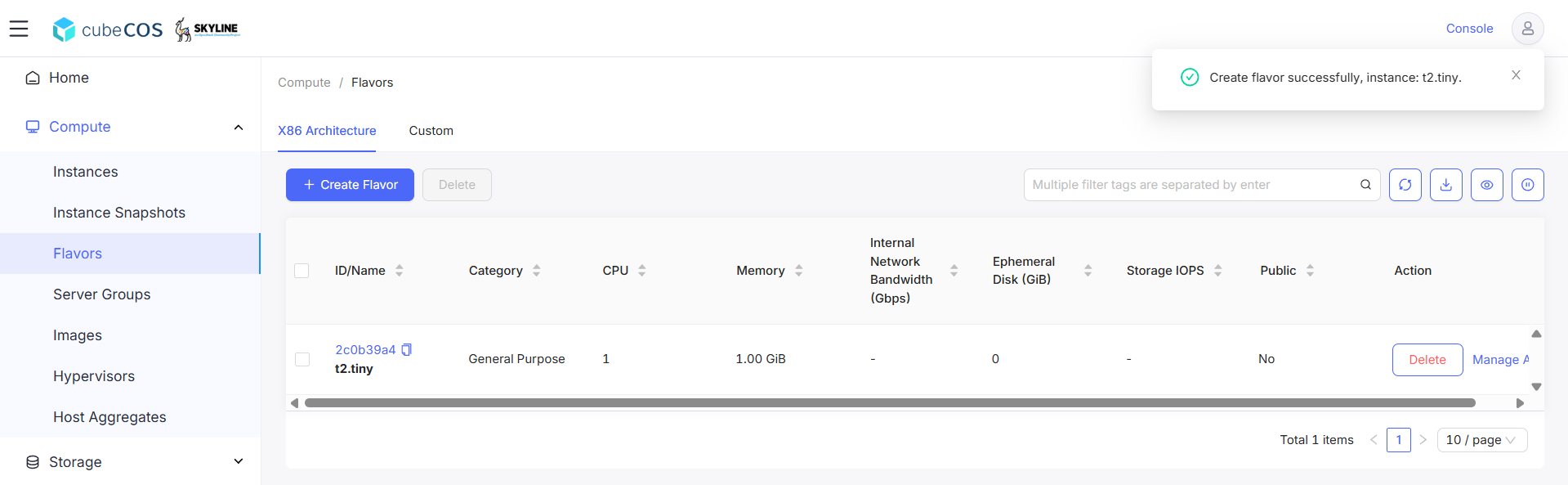Screen dimensions: 1568x485
Task: Go to Instance Snapshots in sidebar
Action: pyautogui.click(x=119, y=213)
